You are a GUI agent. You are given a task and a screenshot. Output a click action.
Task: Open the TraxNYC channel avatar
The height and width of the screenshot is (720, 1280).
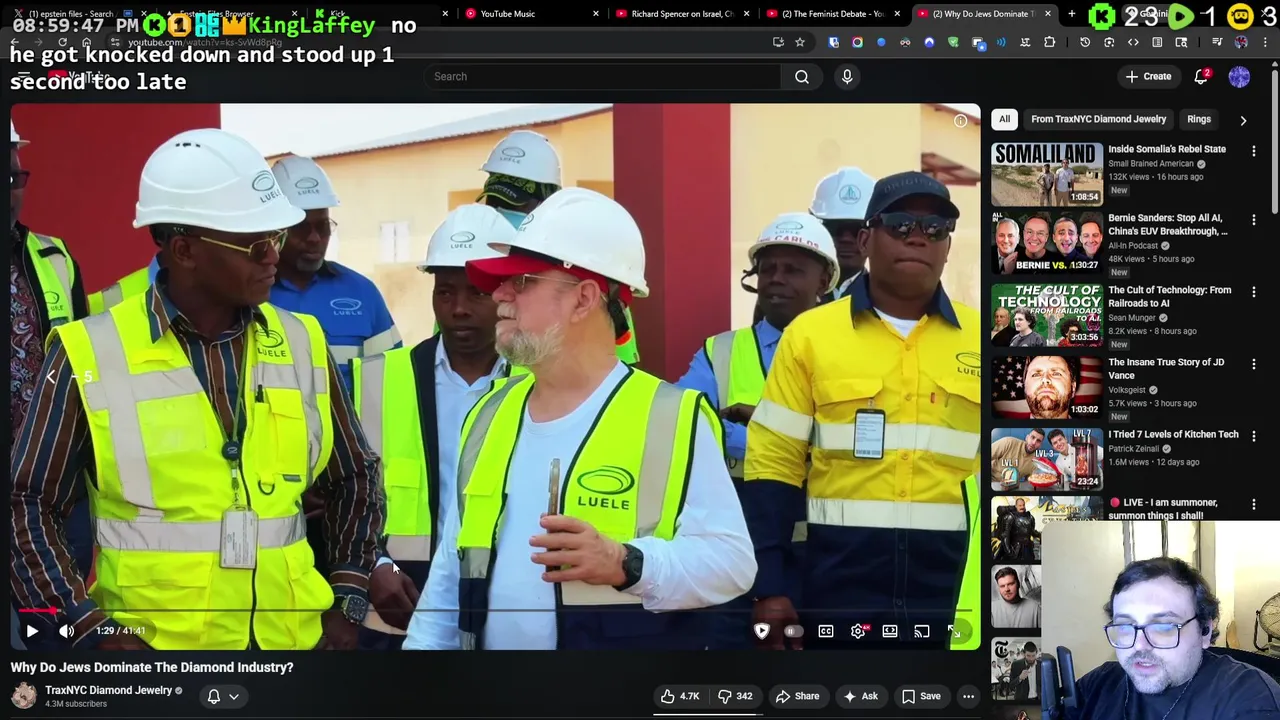click(24, 696)
